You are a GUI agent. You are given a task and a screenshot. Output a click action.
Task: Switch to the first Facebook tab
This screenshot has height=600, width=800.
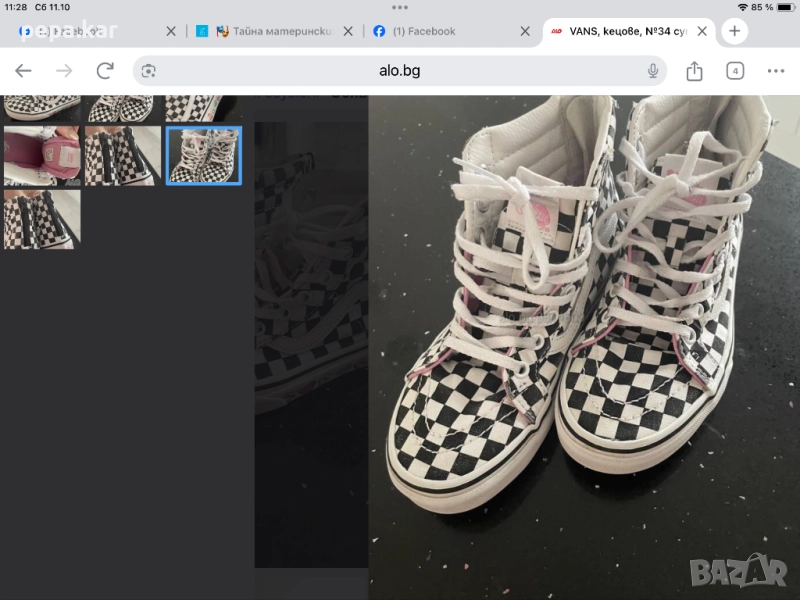pyautogui.click(x=80, y=31)
